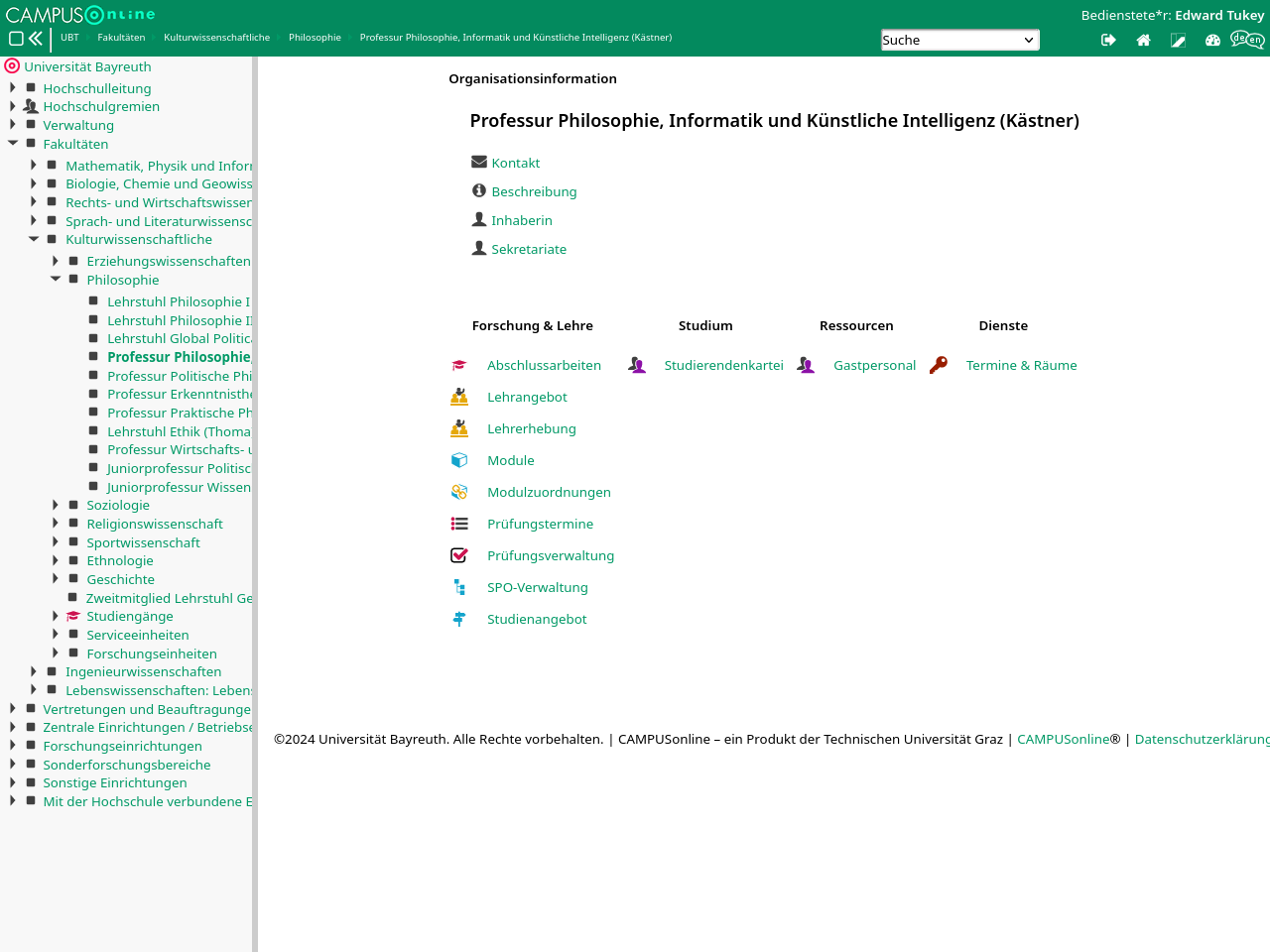
Task: Click the Sekretariate person icon
Action: click(x=479, y=248)
